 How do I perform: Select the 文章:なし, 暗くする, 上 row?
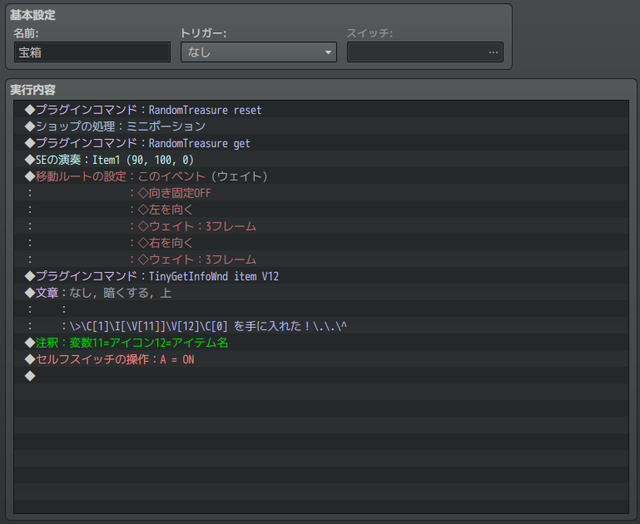click(x=321, y=293)
